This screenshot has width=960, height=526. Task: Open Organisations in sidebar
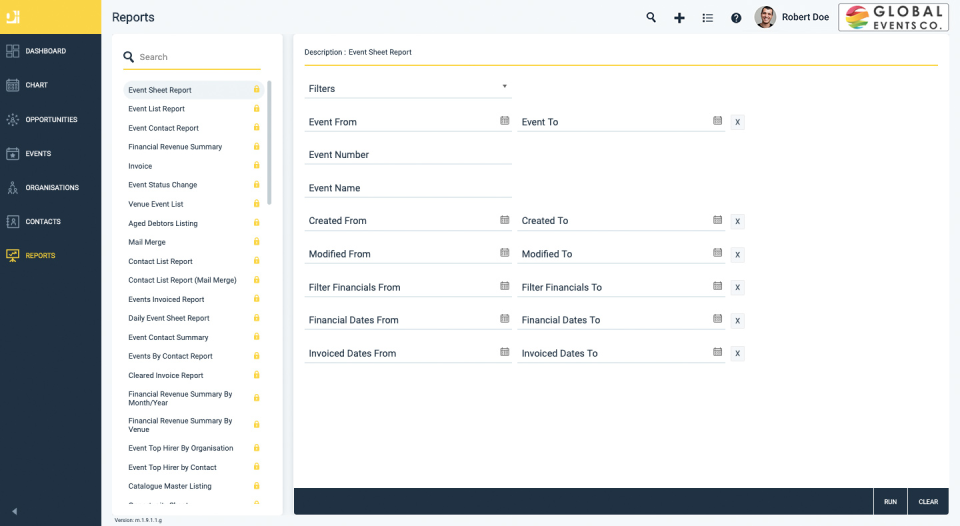50,187
